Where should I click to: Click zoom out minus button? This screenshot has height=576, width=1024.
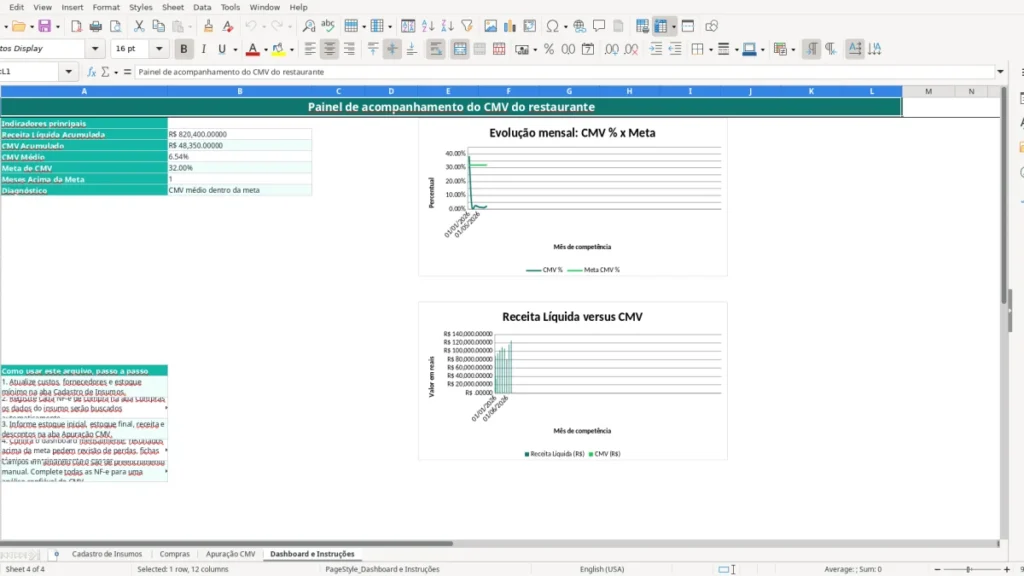[x=938, y=569]
